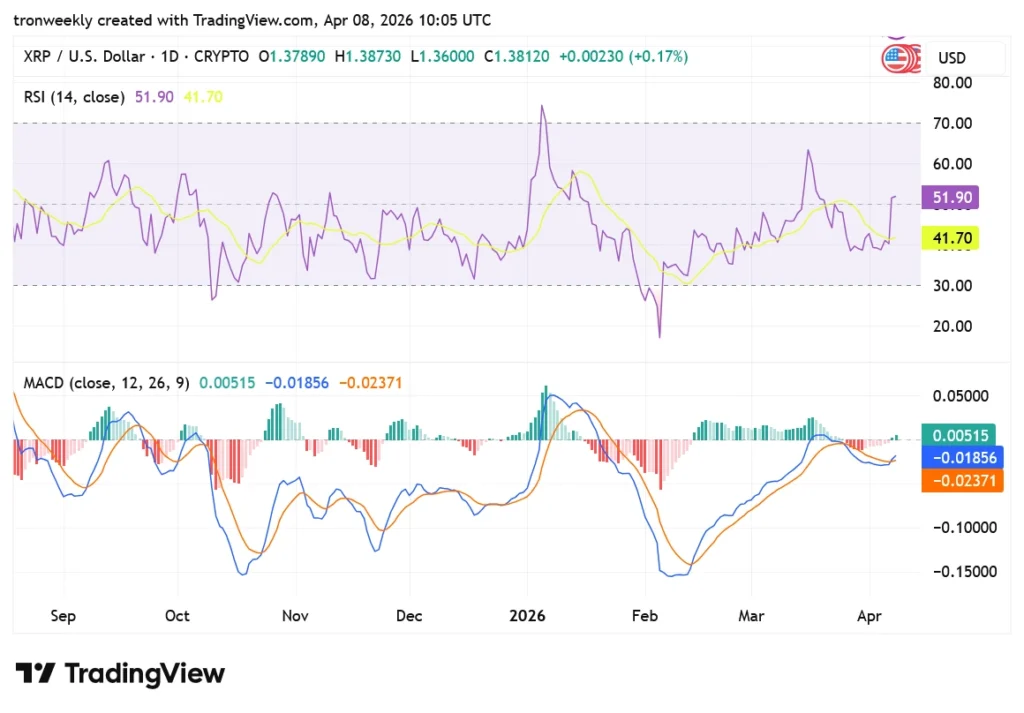Click the high price H1.38730 value
Image resolution: width=1024 pixels, height=713 pixels.
[367, 57]
